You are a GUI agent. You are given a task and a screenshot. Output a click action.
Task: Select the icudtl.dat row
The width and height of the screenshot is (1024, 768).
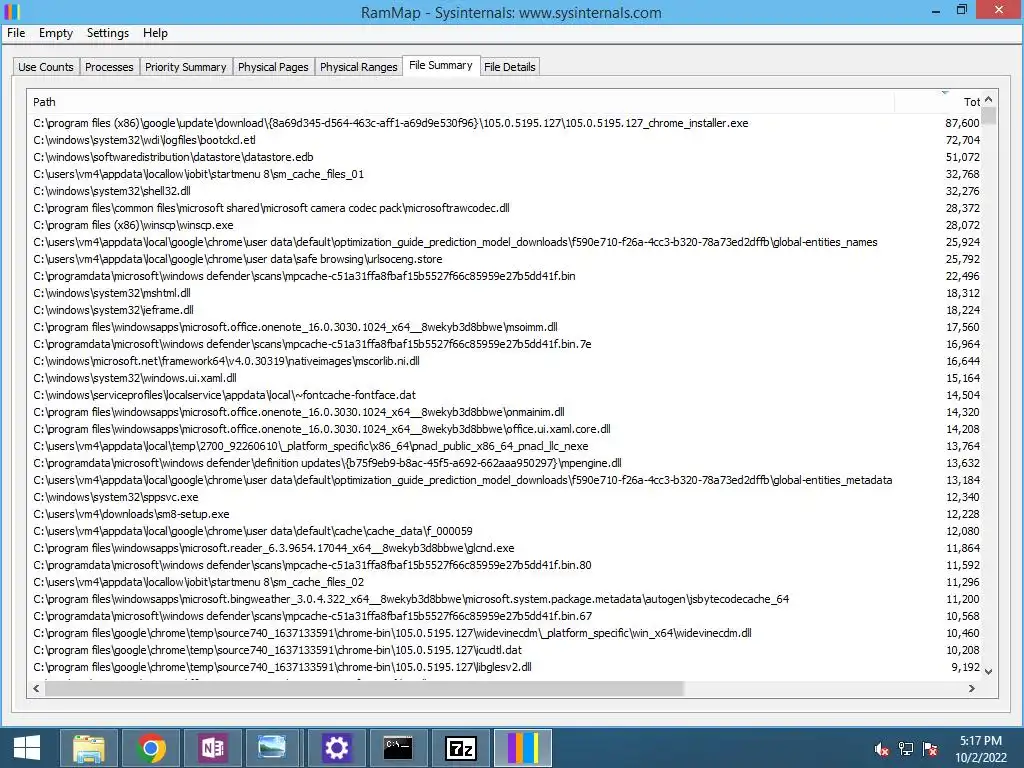click(506, 649)
